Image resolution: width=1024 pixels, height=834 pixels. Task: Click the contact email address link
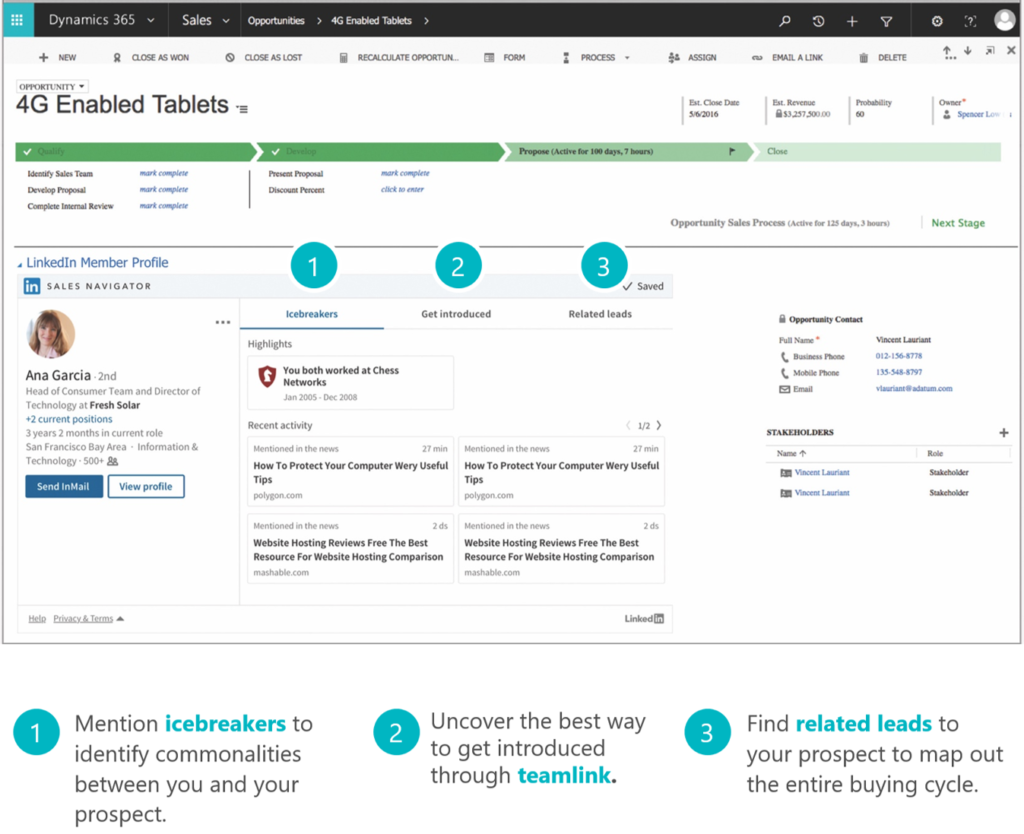(x=914, y=389)
